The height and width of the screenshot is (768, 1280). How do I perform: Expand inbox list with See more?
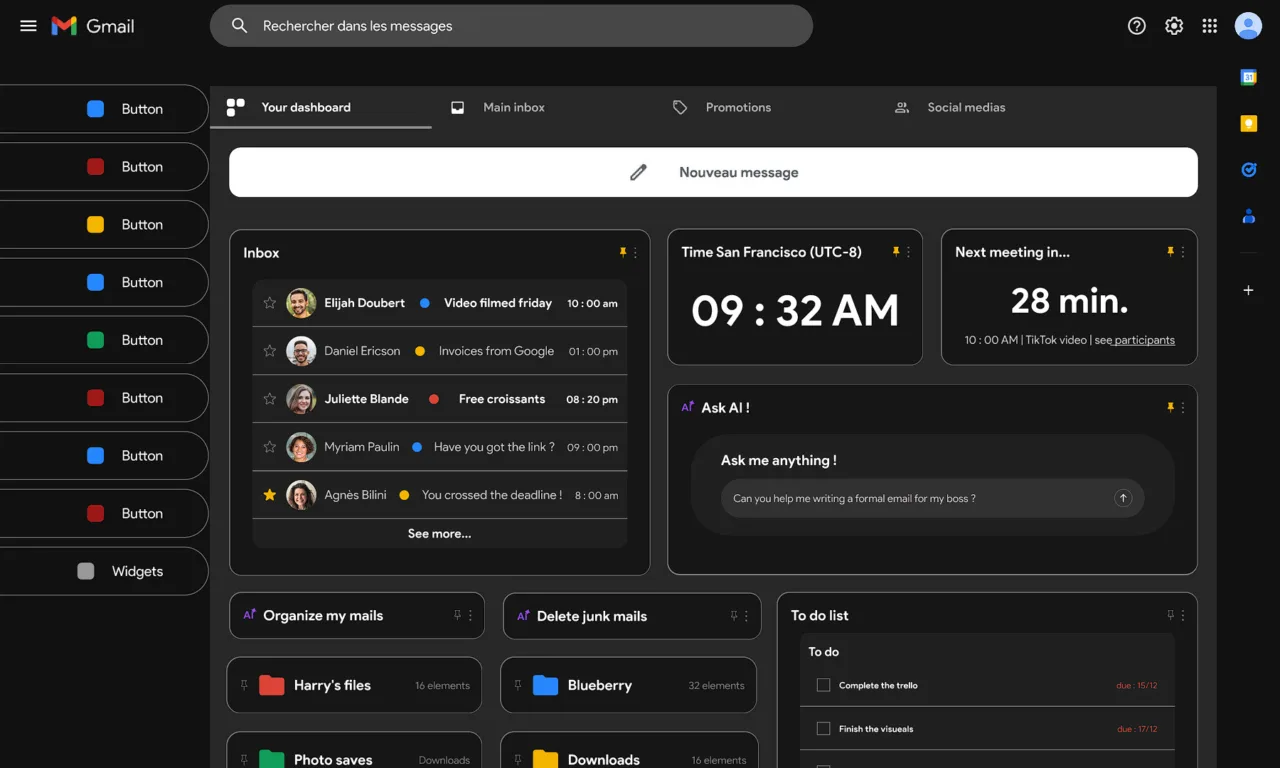point(439,534)
